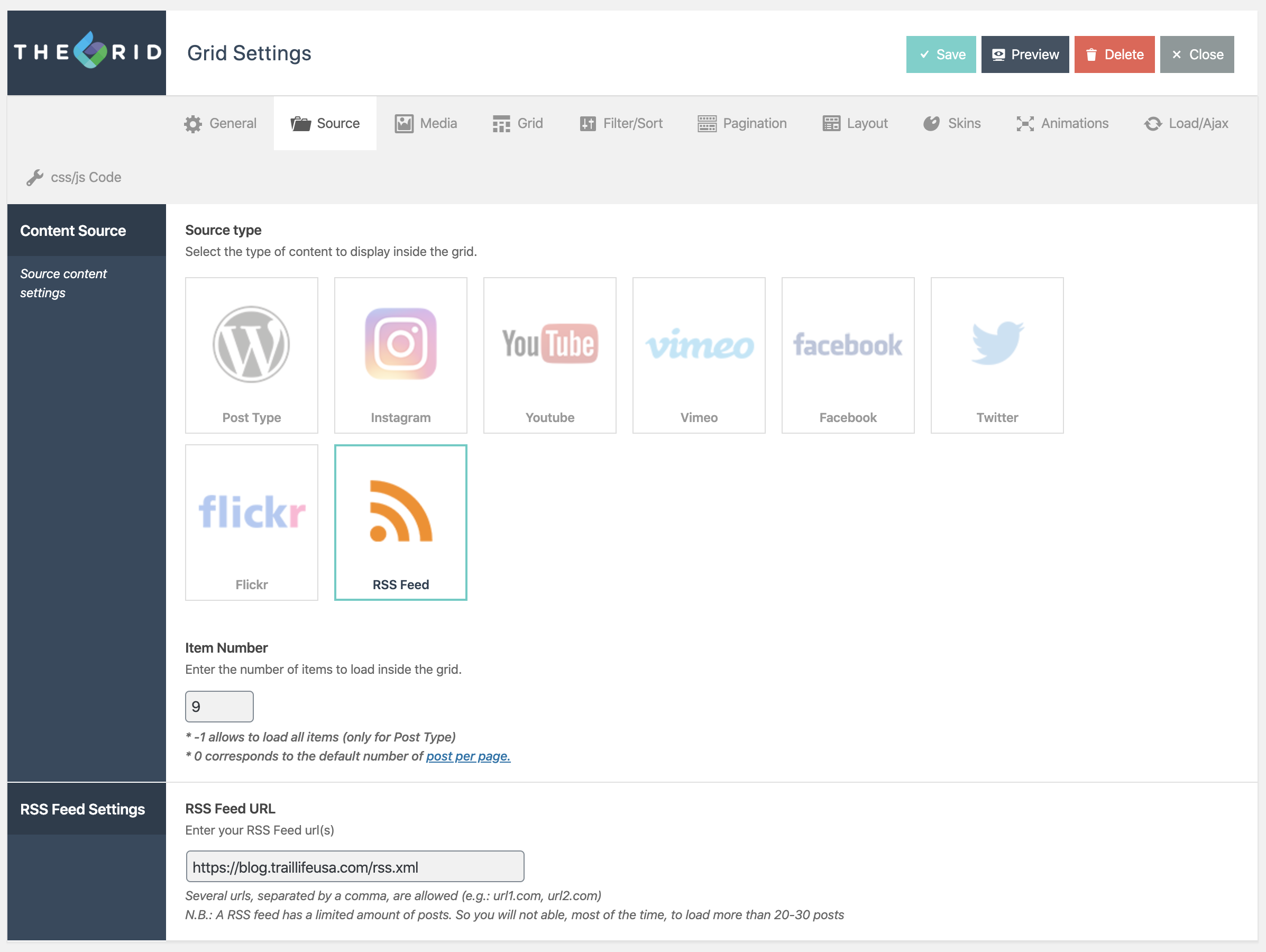Switch to the Media tab

click(x=426, y=124)
